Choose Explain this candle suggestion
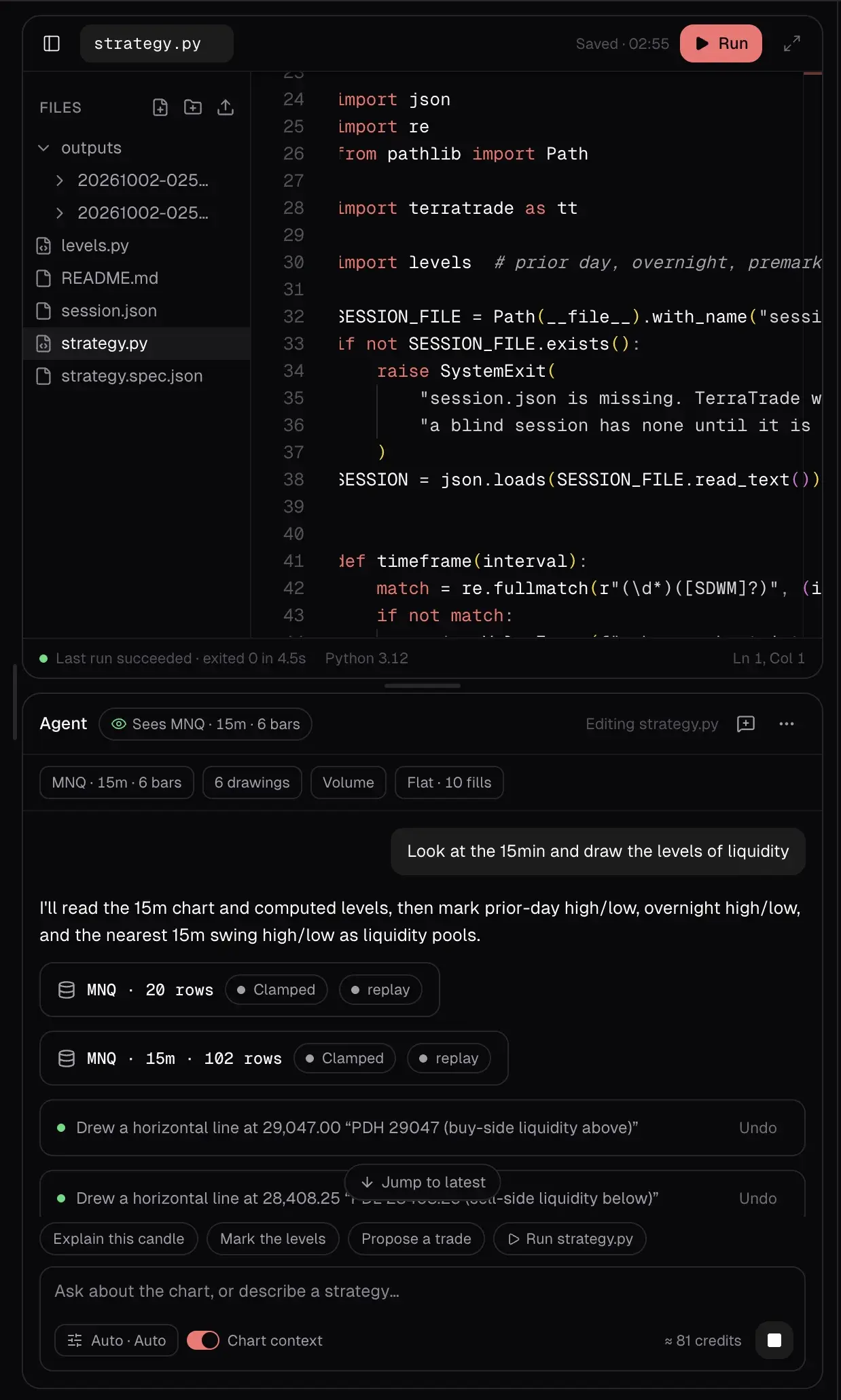The height and width of the screenshot is (1400, 841). coord(119,1239)
